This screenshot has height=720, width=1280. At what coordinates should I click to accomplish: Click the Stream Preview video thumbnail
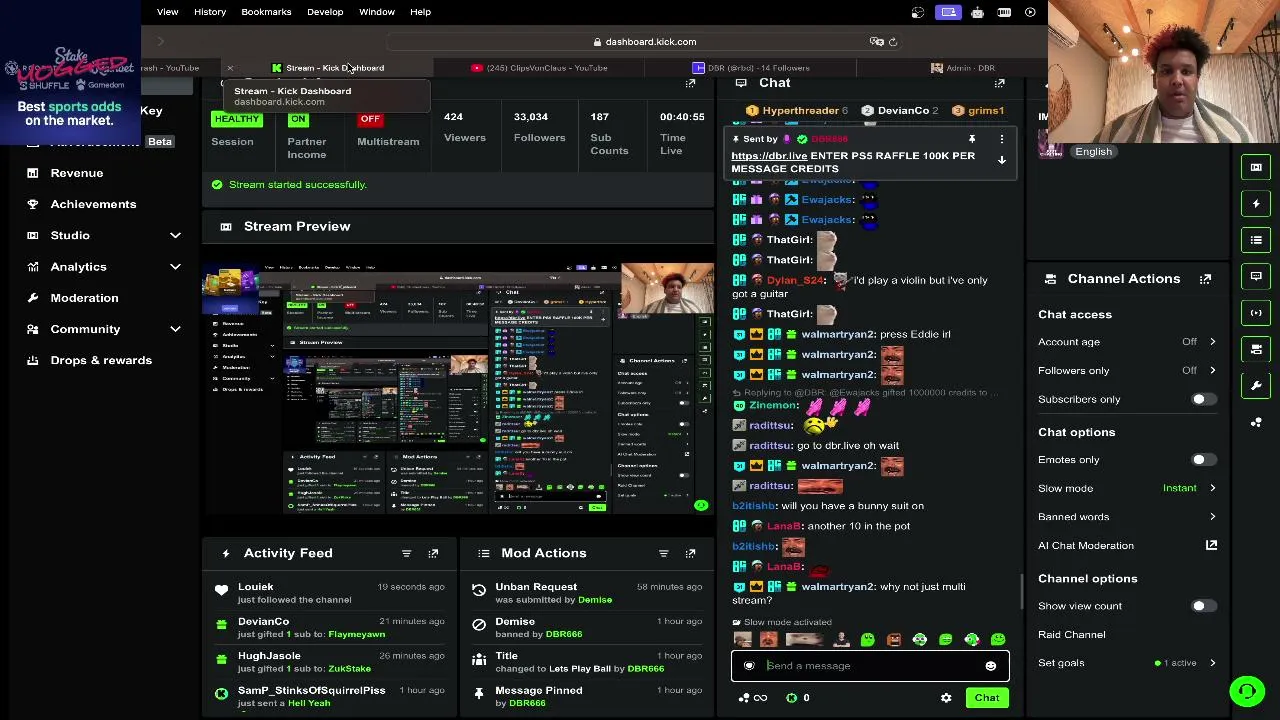458,389
